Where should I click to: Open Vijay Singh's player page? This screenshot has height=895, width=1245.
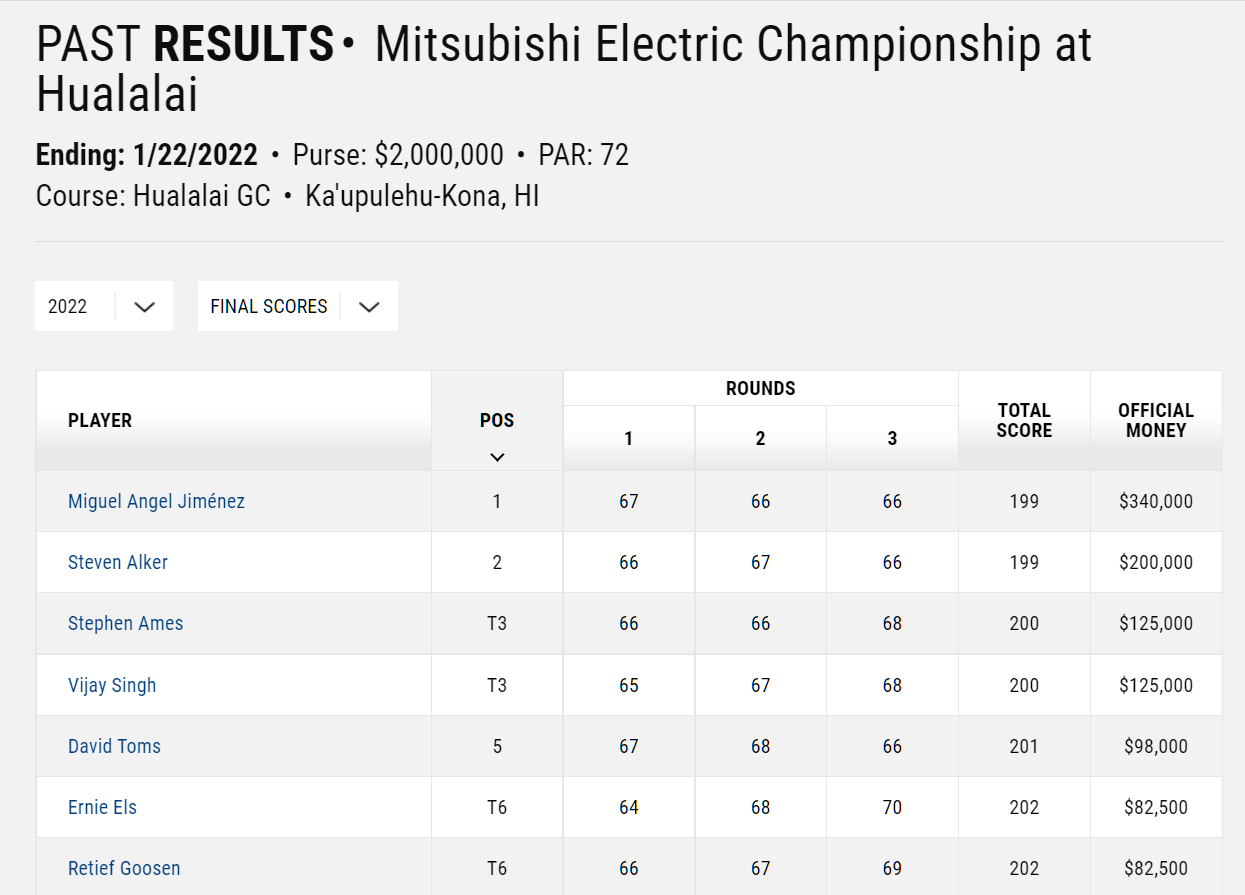pyautogui.click(x=112, y=685)
